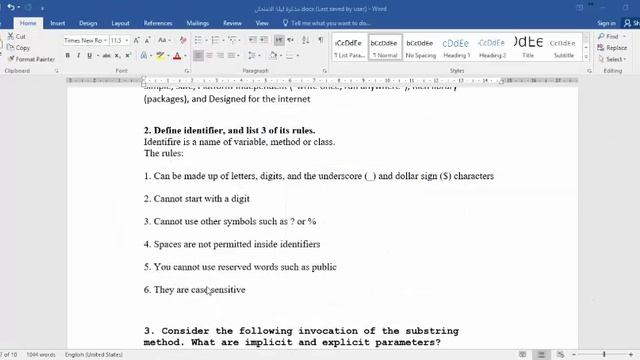Switch to Print Layout view in status bar

pos(542,354)
